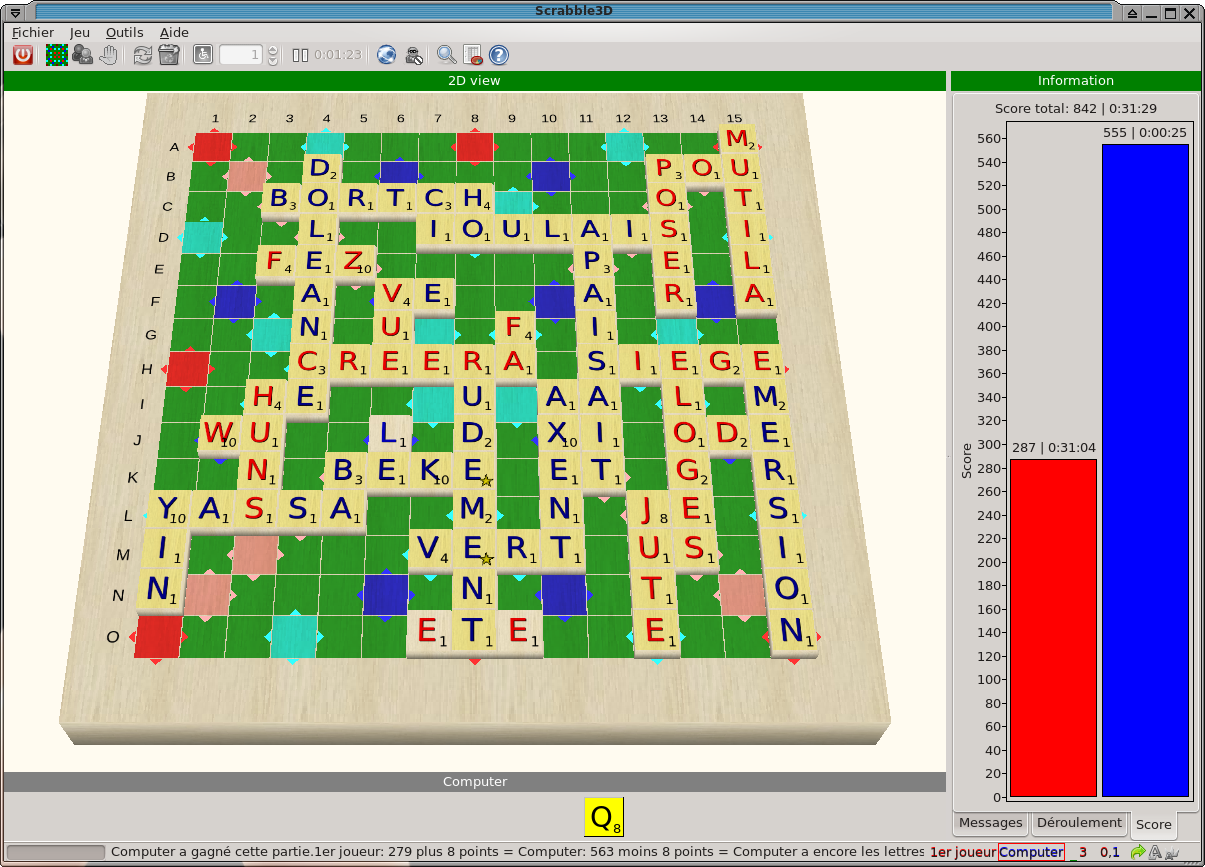
Task: Open the Aide menu
Action: (174, 32)
